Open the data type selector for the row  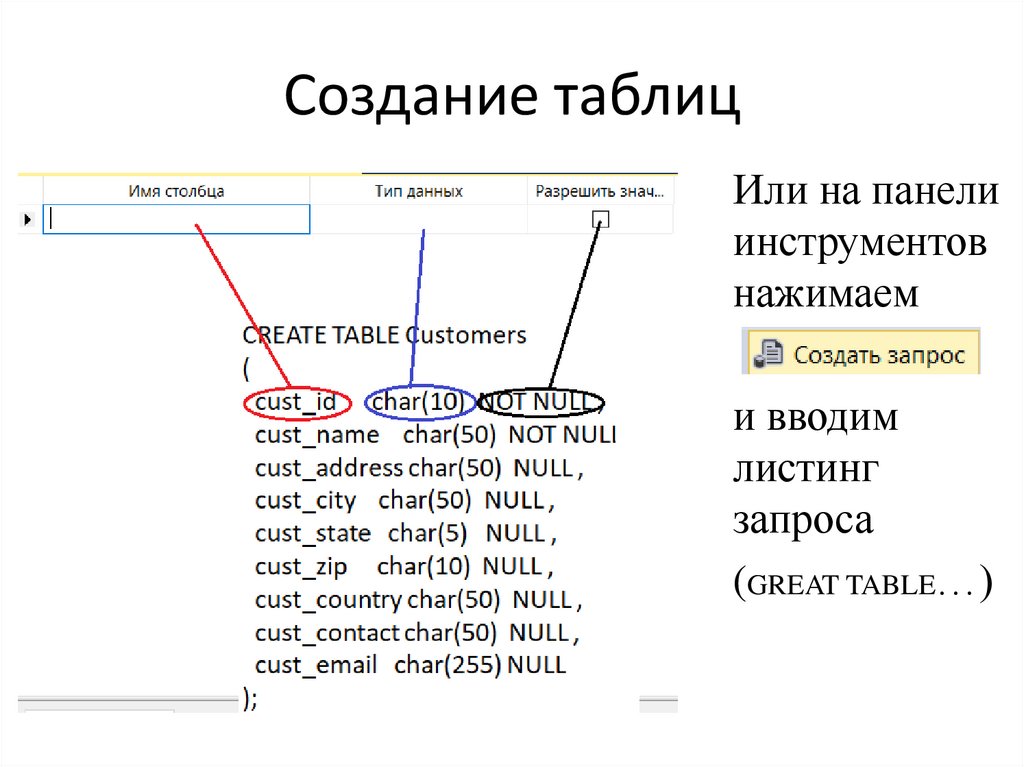tap(417, 219)
